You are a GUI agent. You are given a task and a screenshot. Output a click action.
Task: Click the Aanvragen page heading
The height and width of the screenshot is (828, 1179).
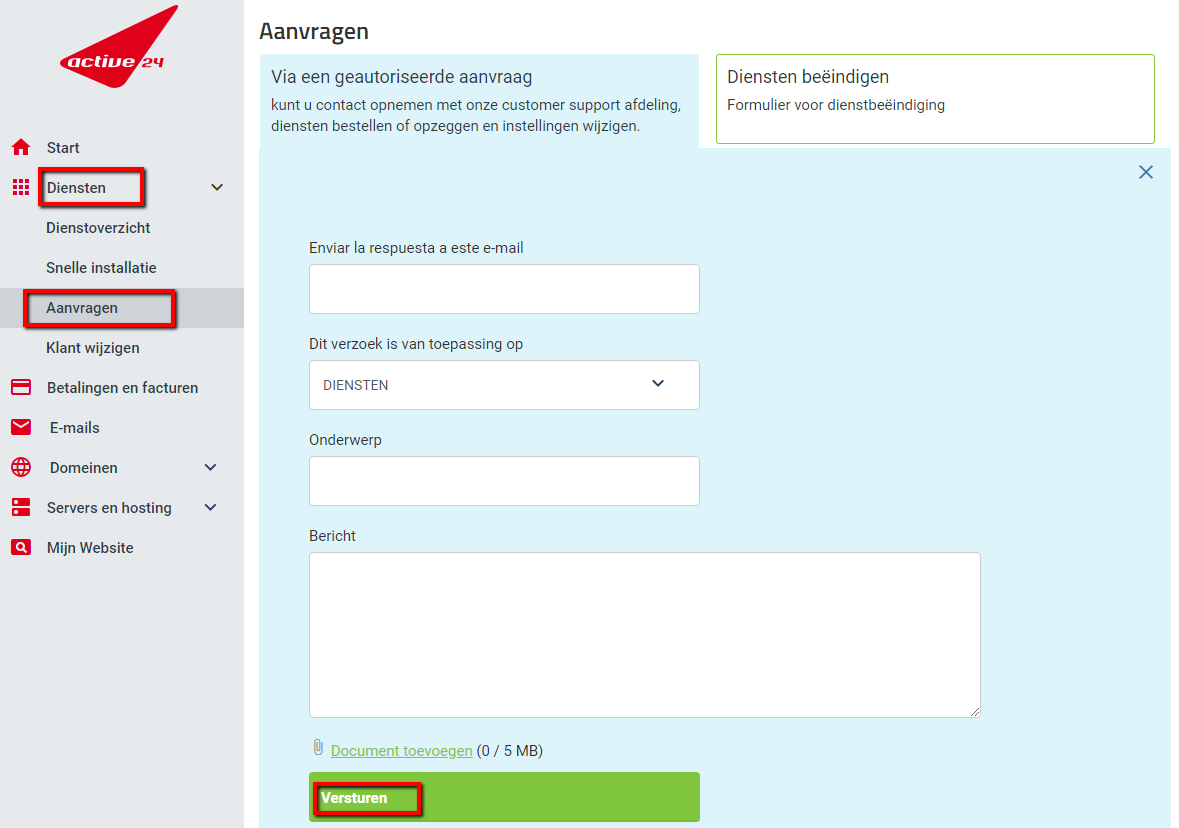point(314,32)
